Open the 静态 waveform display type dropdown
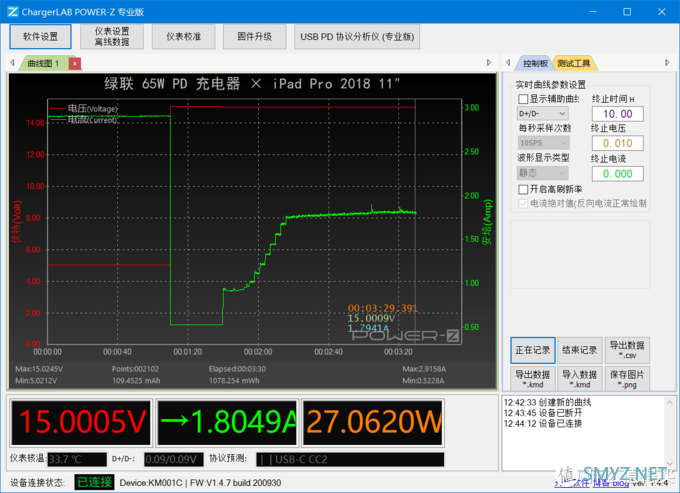Viewport: 680px width, 493px height. pyautogui.click(x=542, y=173)
